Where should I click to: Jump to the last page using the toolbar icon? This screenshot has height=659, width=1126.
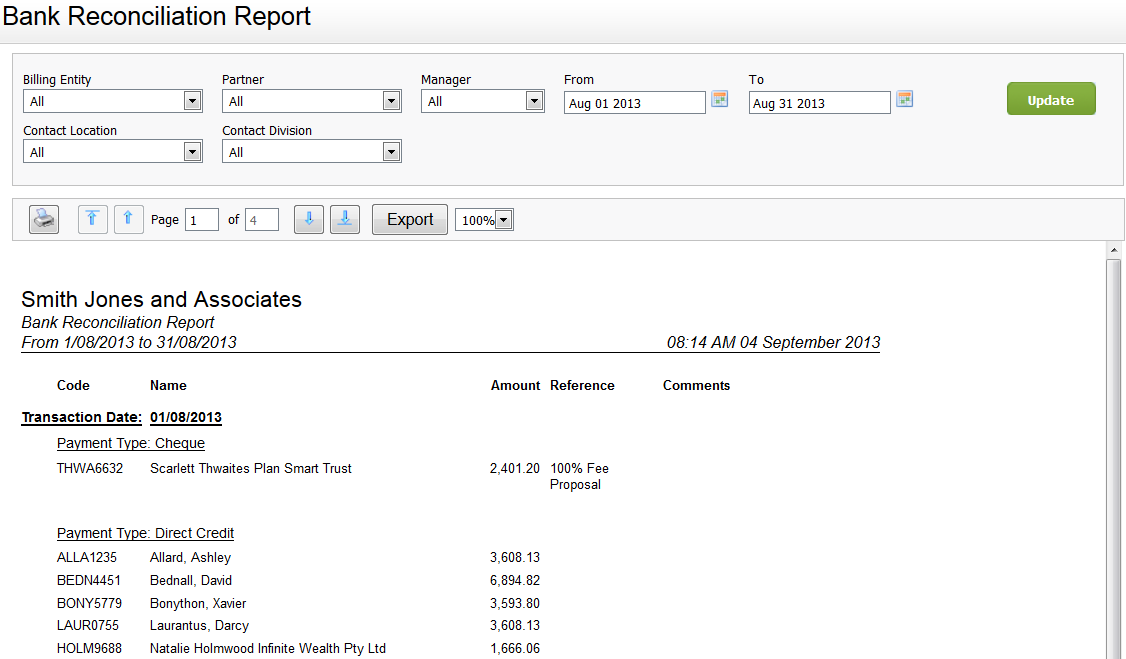click(x=344, y=219)
